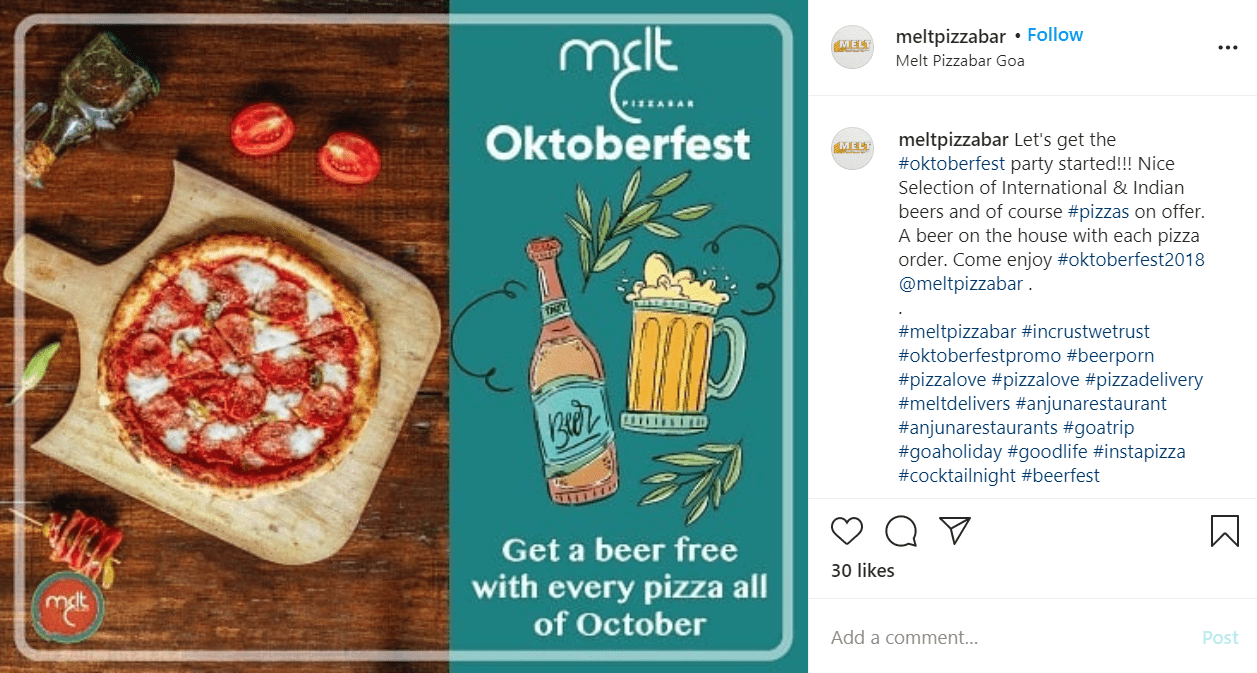Image resolution: width=1257 pixels, height=673 pixels.
Task: Open meltpizzabar username in post header
Action: point(952,36)
